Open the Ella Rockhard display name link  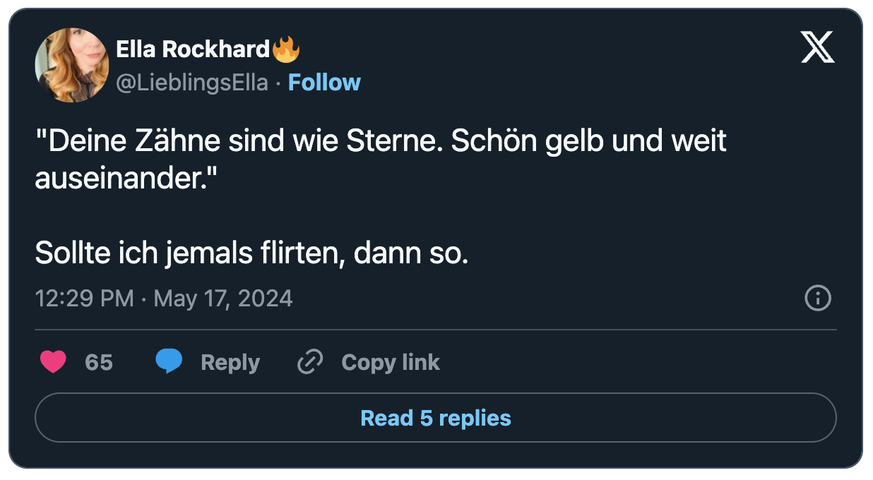point(192,49)
